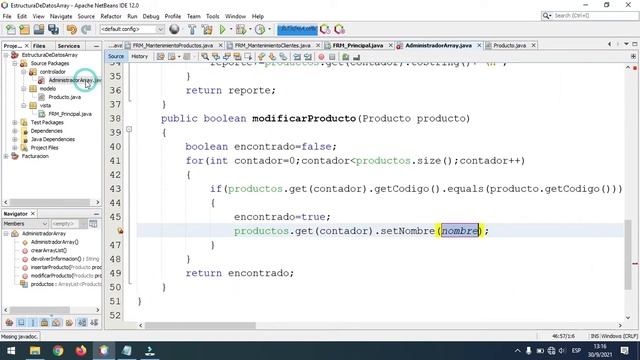
Task: Click the Find Previous Occurrence editor icon
Action: tap(216, 57)
